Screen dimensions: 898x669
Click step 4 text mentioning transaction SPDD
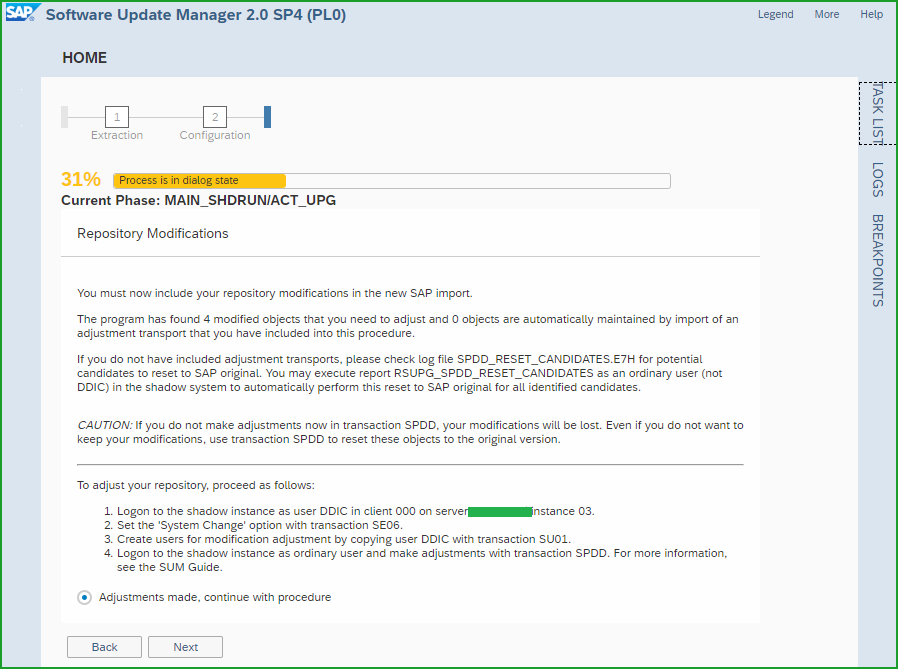[x=422, y=560]
